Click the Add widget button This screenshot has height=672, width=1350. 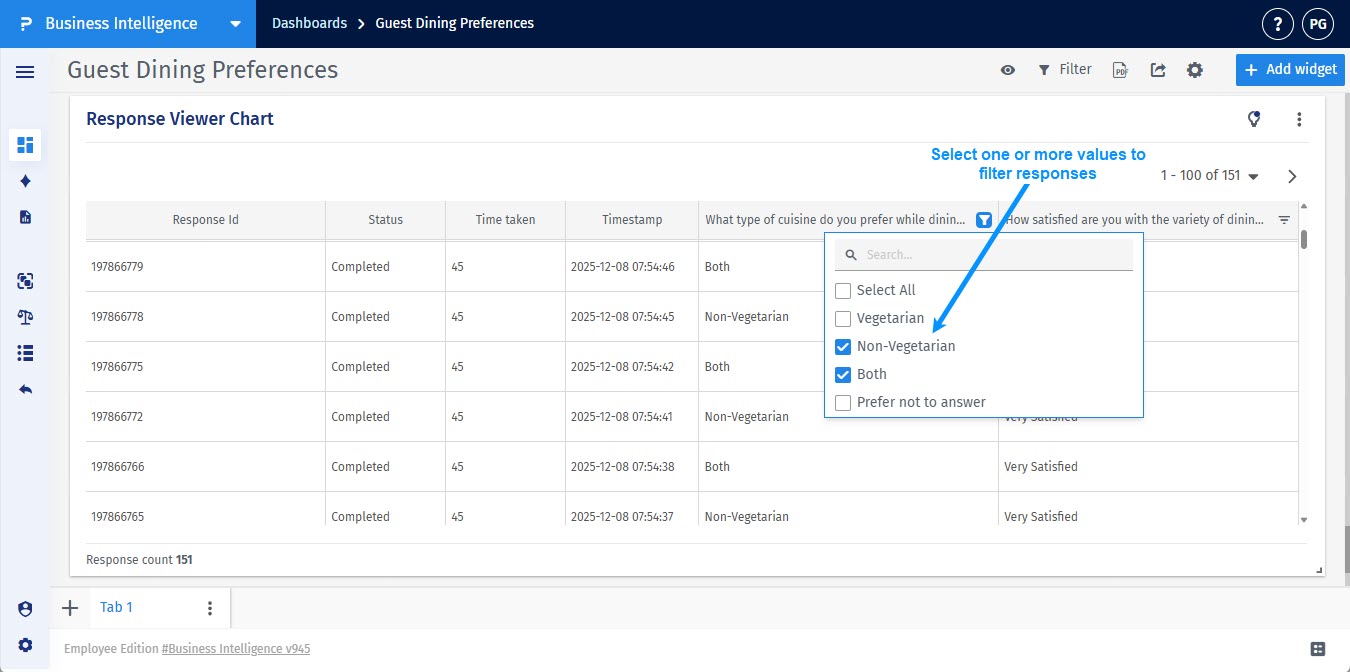click(x=1290, y=69)
